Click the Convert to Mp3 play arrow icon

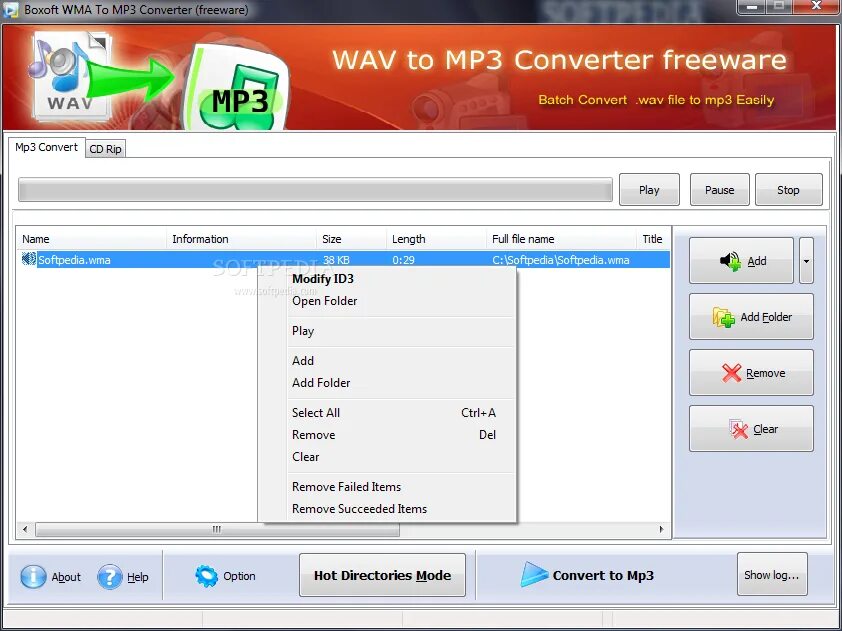click(x=534, y=575)
